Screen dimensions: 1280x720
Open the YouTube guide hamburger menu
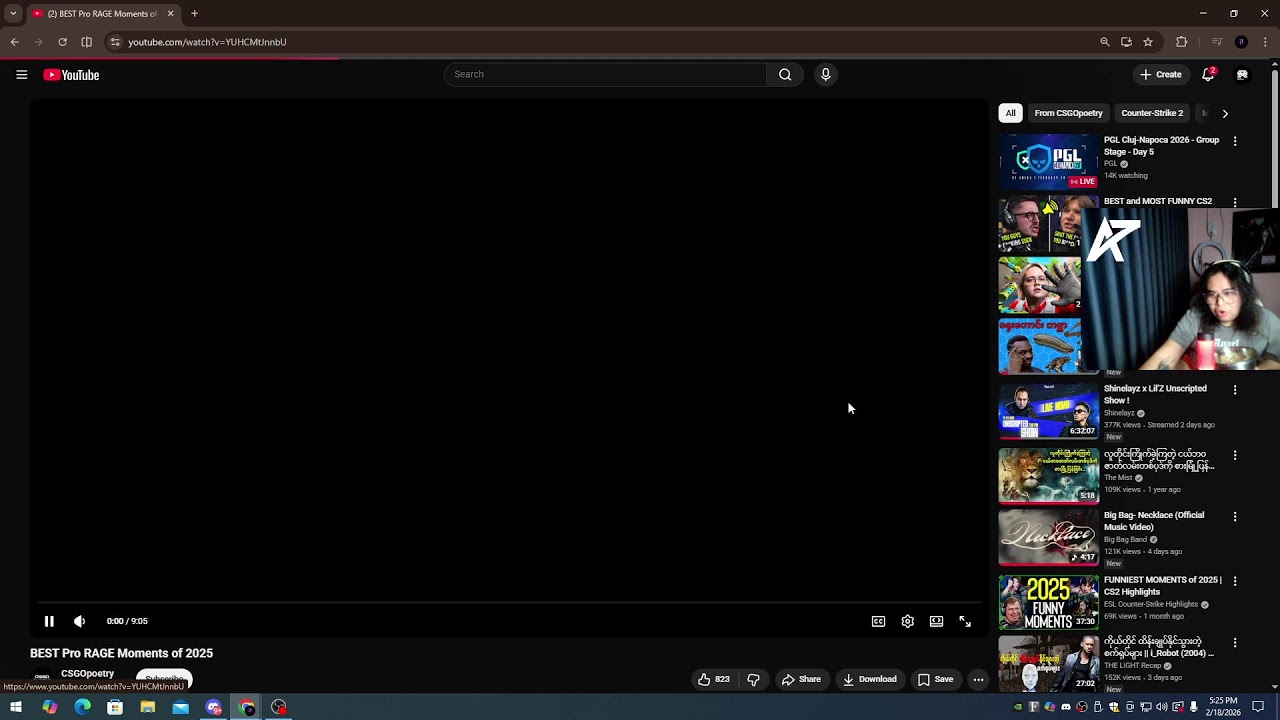21,75
